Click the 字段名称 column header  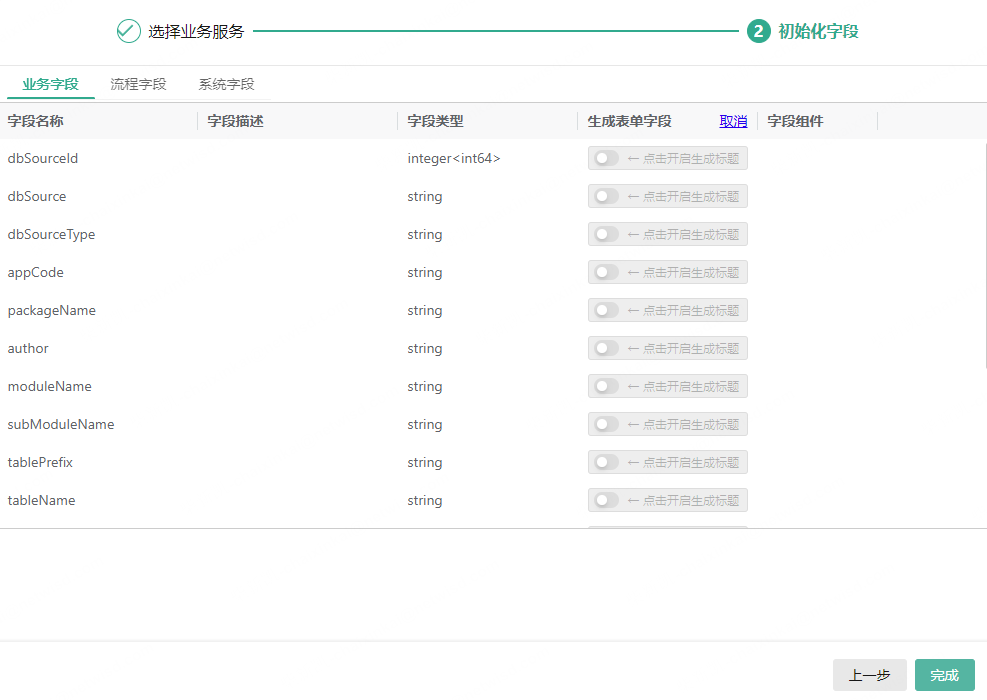point(36,121)
